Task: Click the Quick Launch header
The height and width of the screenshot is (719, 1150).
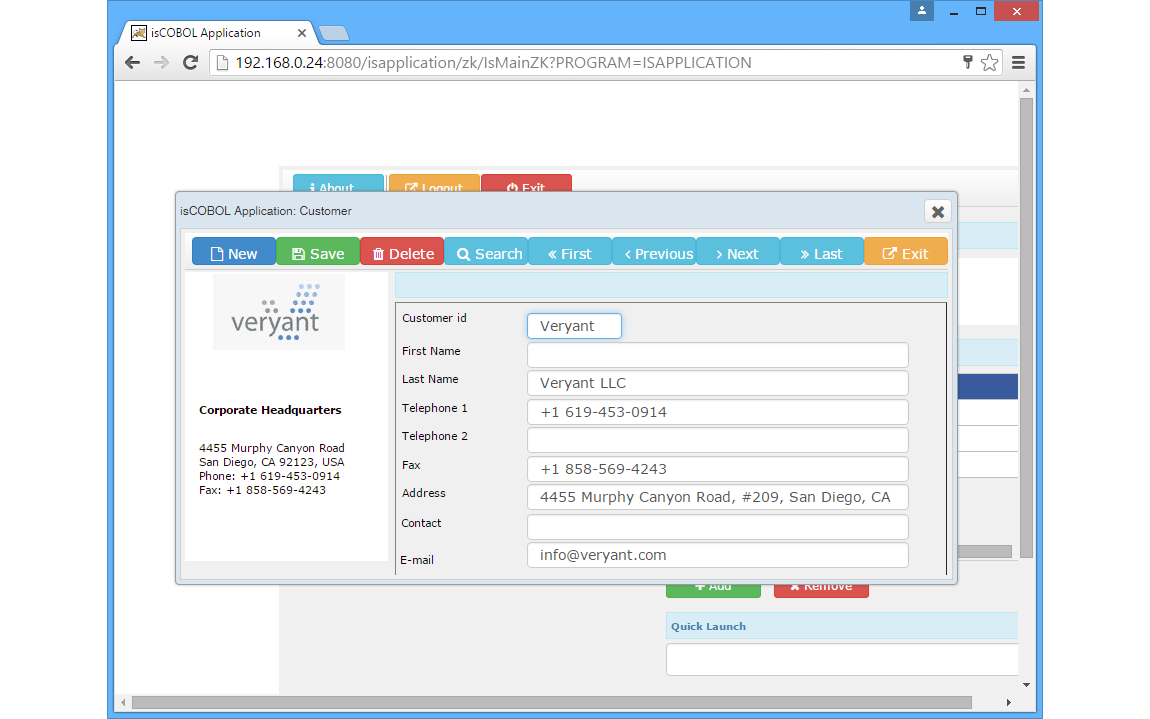Action: point(842,626)
